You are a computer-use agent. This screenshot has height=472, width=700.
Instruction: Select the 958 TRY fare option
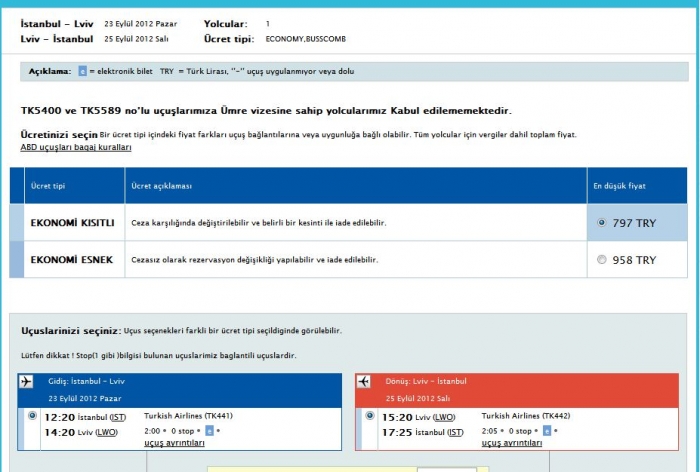click(x=601, y=260)
